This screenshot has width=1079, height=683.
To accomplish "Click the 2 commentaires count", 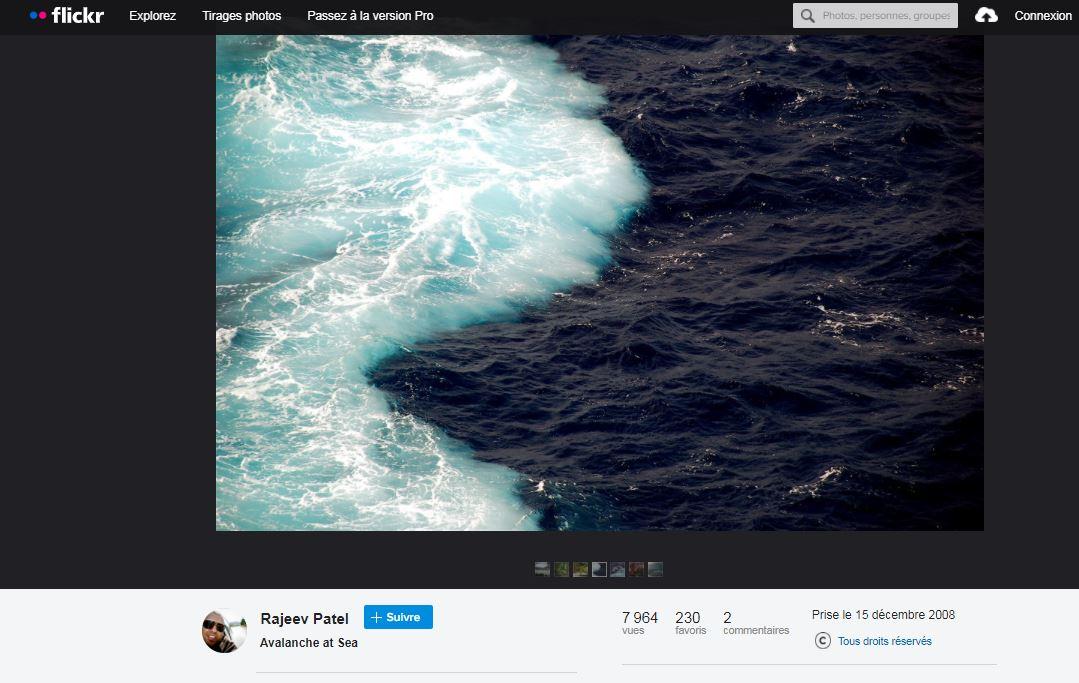I will (756, 622).
